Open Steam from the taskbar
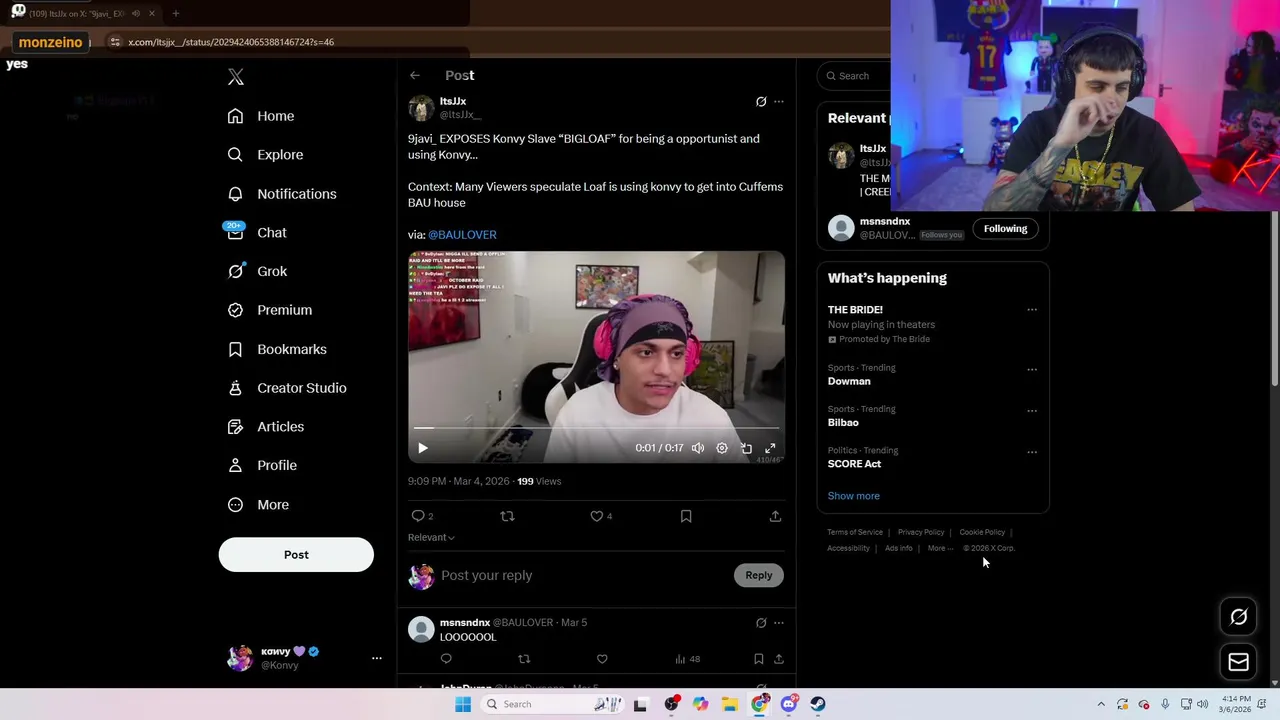1280x720 pixels. [x=818, y=704]
